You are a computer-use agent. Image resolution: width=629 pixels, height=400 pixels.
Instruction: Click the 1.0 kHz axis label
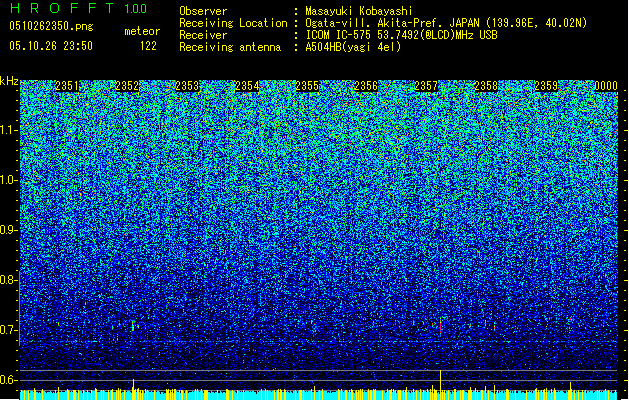[8, 181]
